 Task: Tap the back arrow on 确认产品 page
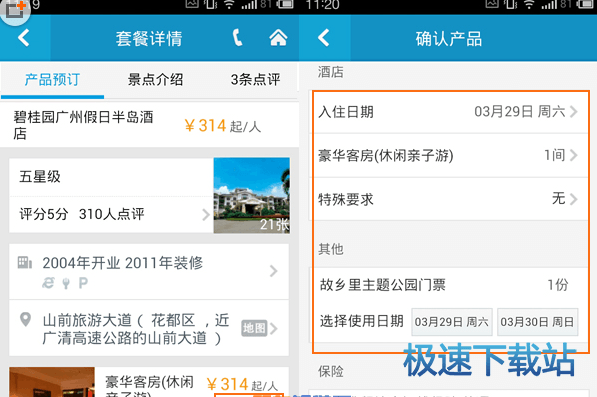pos(324,38)
